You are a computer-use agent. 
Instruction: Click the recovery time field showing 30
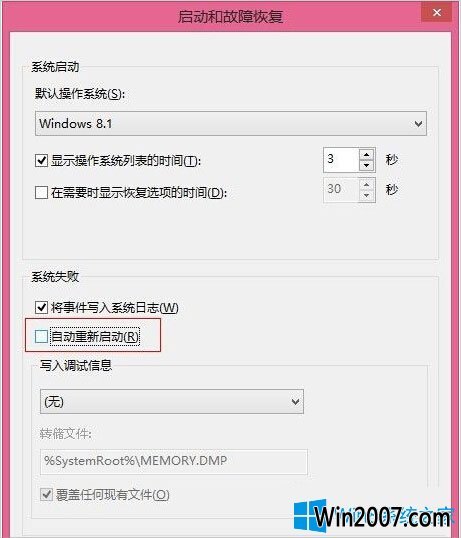[341, 189]
